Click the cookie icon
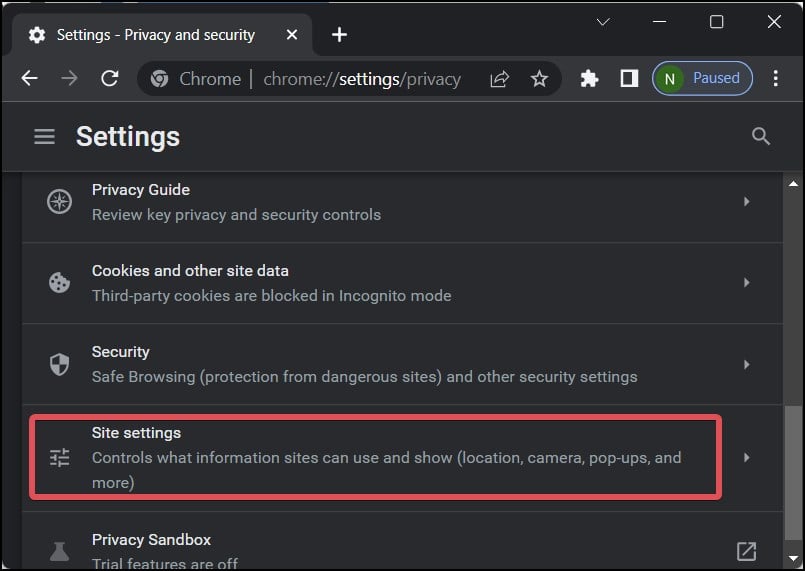This screenshot has height=571, width=805. (x=60, y=282)
